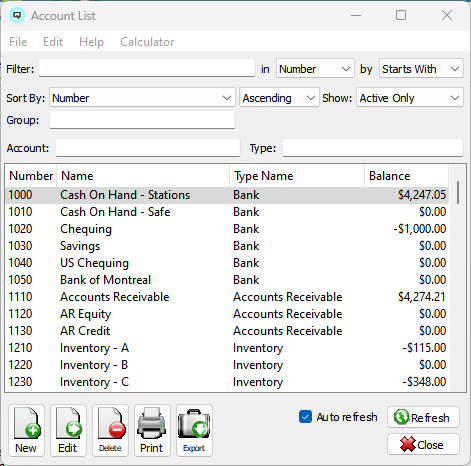Screen dimensions: 471x466
Task: Open the filter field Number dropdown
Action: (x=315, y=69)
